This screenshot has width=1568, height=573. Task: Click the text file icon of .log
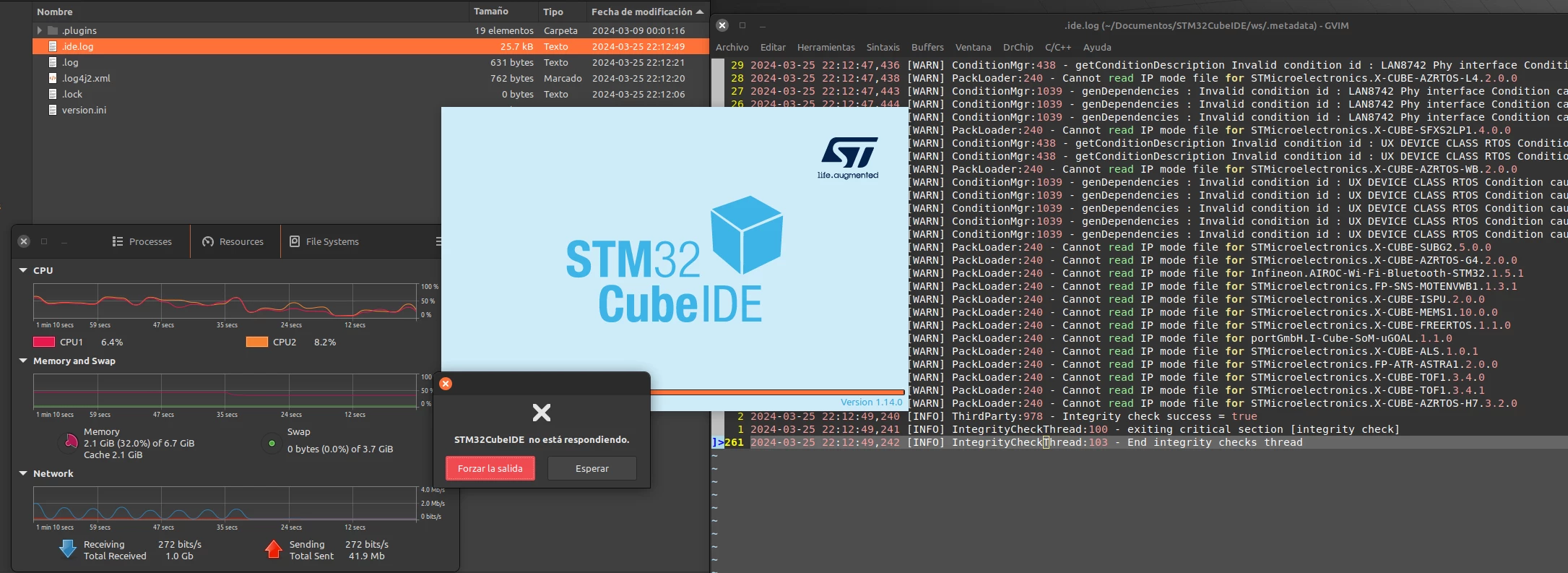coord(53,62)
